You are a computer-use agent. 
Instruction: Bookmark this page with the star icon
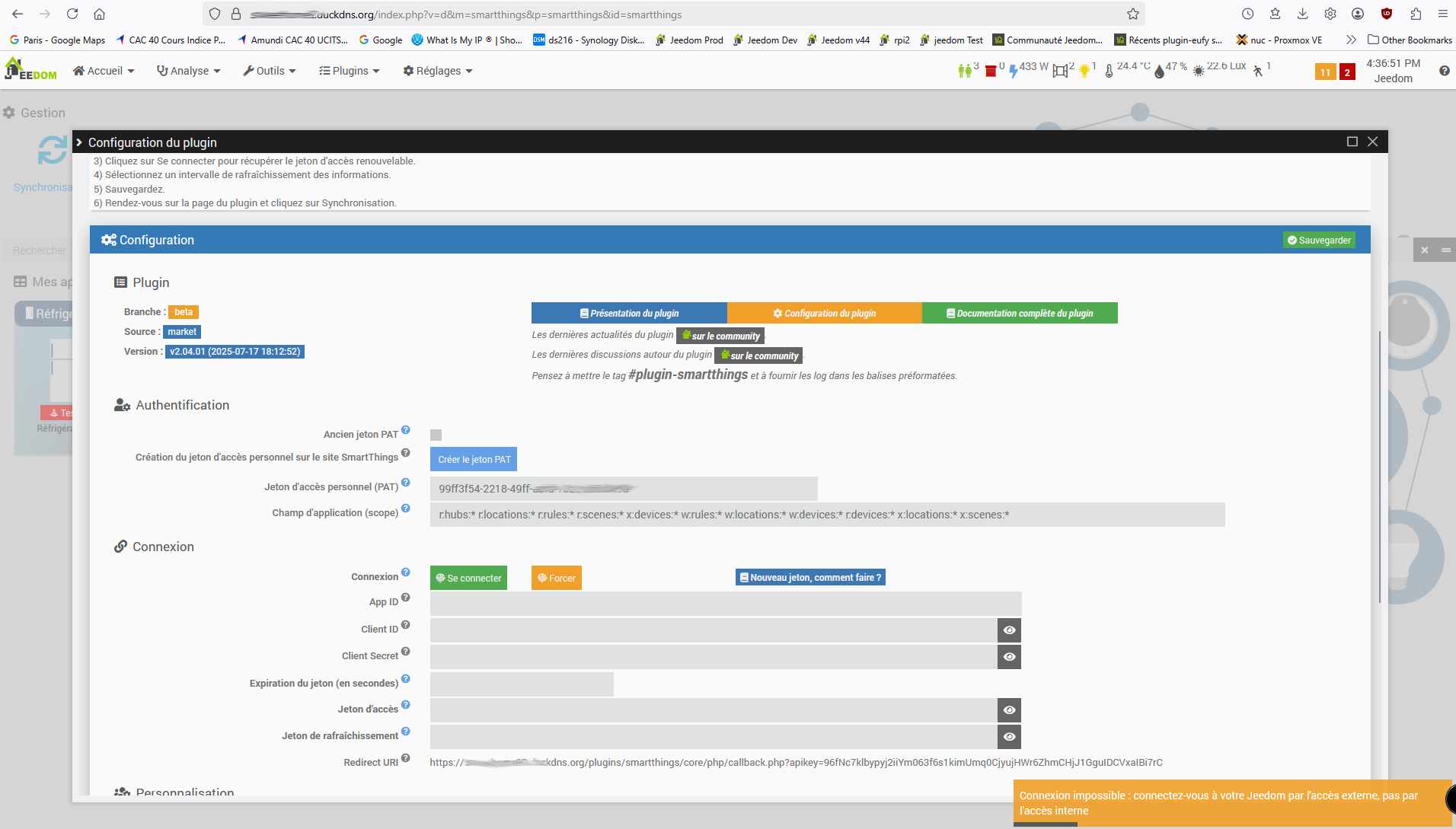pyautogui.click(x=1133, y=14)
